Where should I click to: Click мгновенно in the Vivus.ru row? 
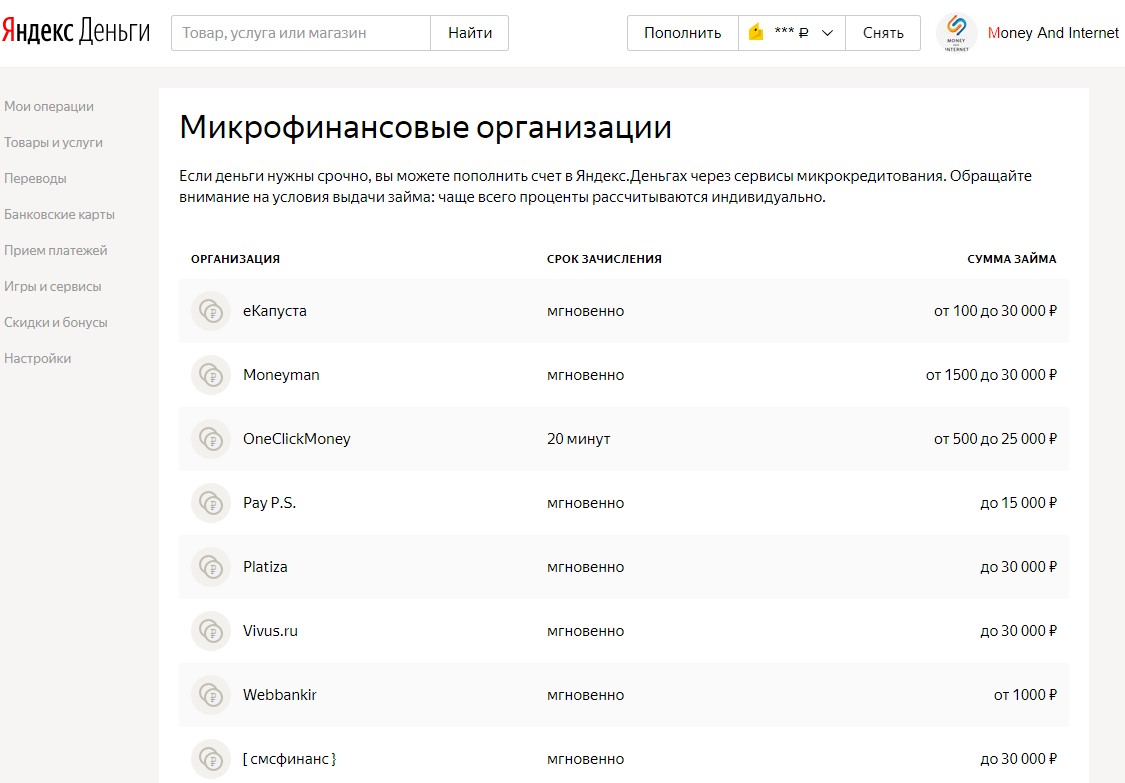pyautogui.click(x=585, y=631)
